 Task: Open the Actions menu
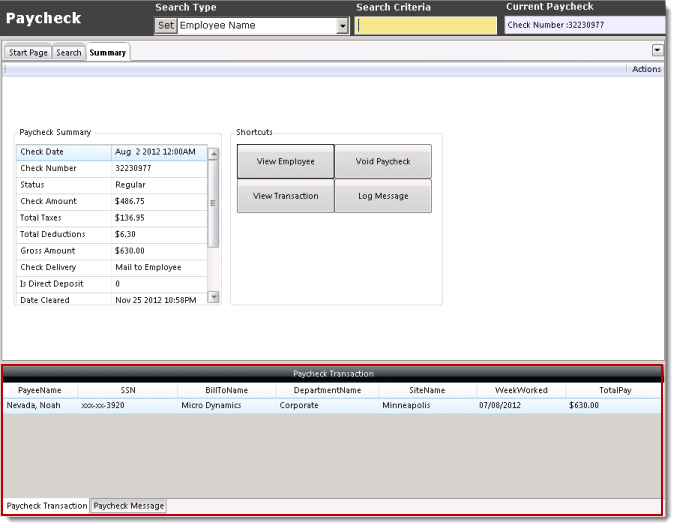pos(646,69)
